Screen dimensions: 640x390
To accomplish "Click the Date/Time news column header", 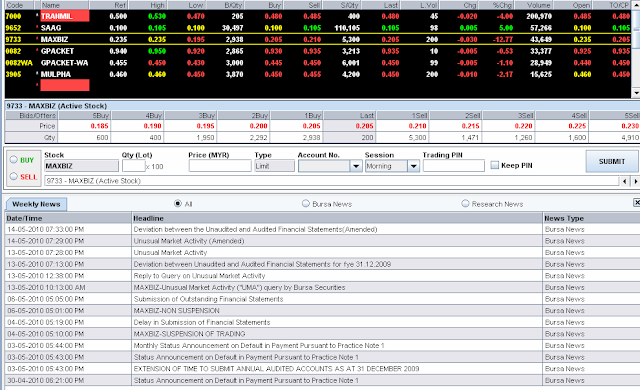I will [68, 218].
